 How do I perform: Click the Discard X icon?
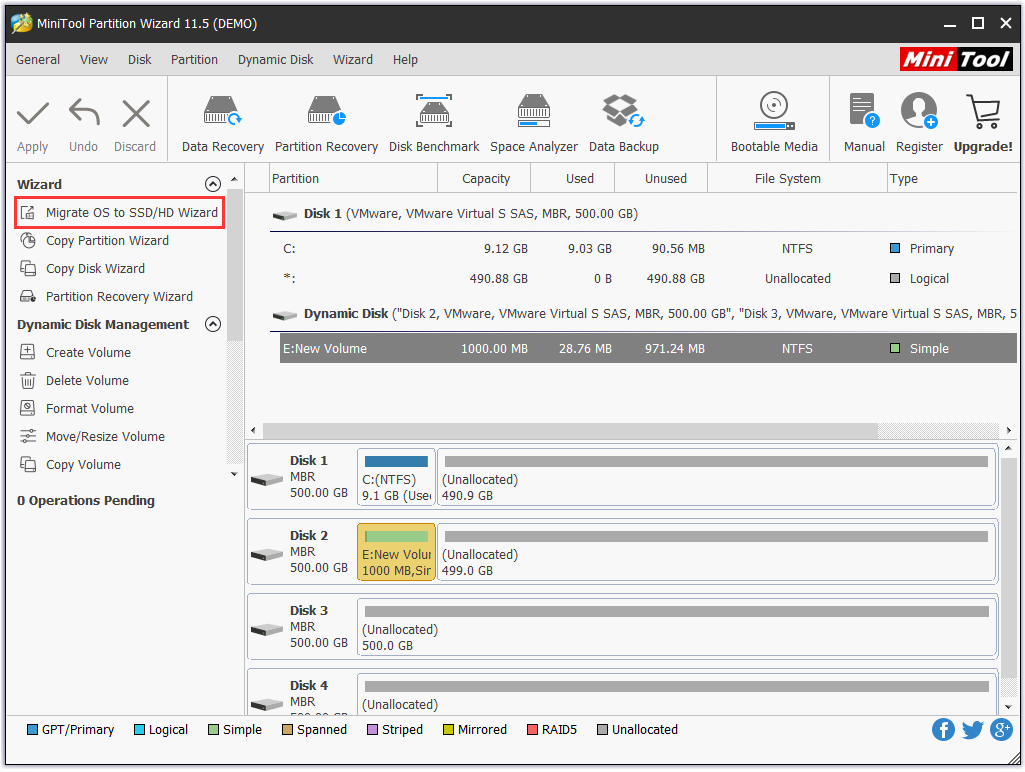tap(136, 114)
